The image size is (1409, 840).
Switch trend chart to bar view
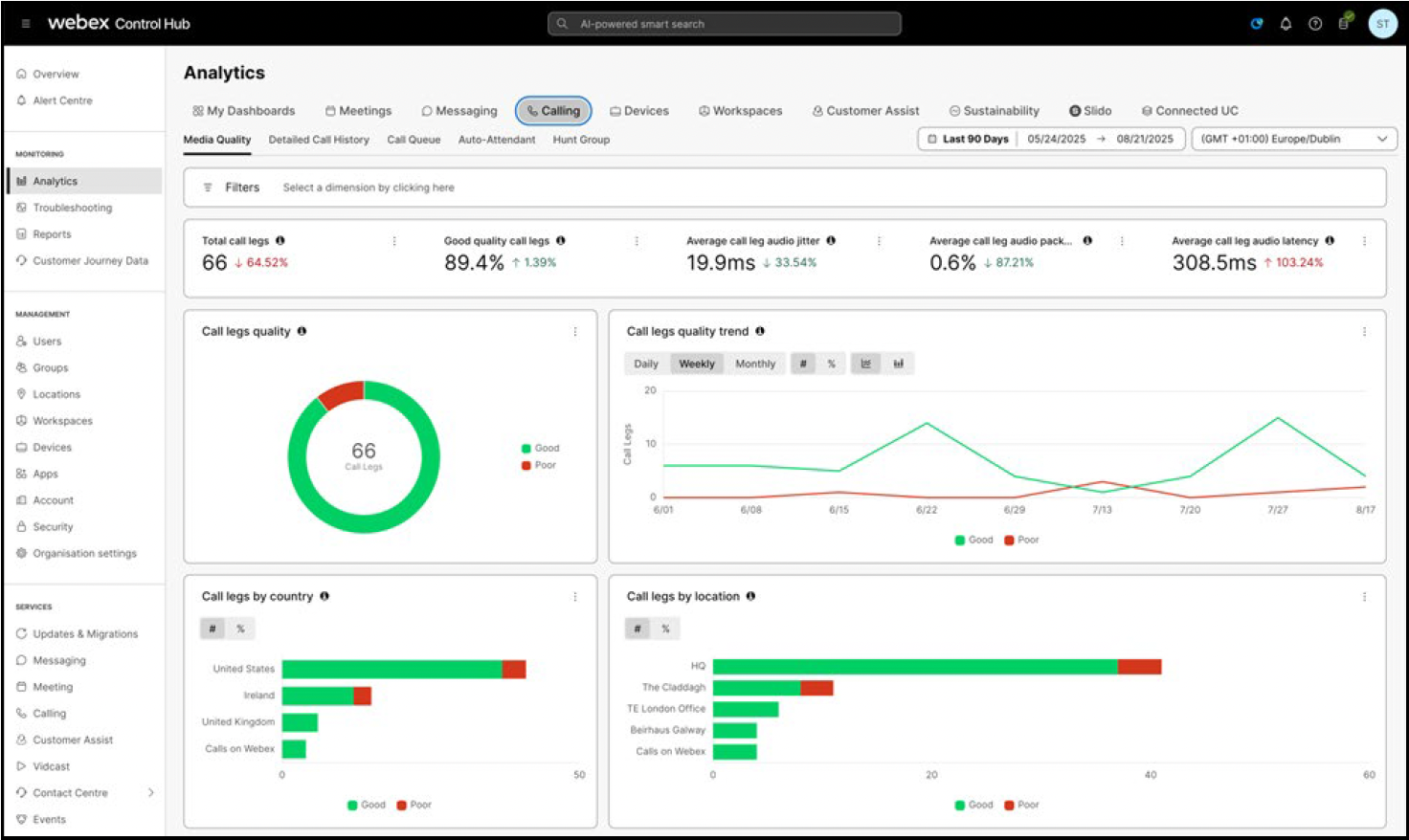[x=898, y=364]
